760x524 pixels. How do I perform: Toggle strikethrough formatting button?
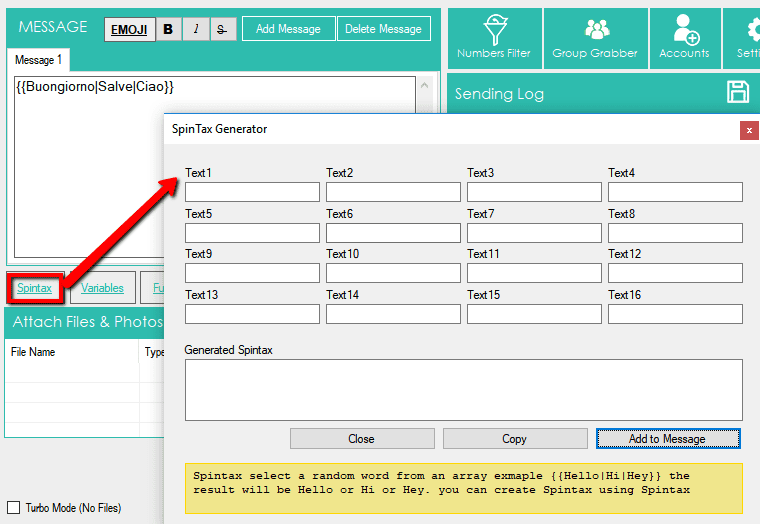tap(222, 29)
